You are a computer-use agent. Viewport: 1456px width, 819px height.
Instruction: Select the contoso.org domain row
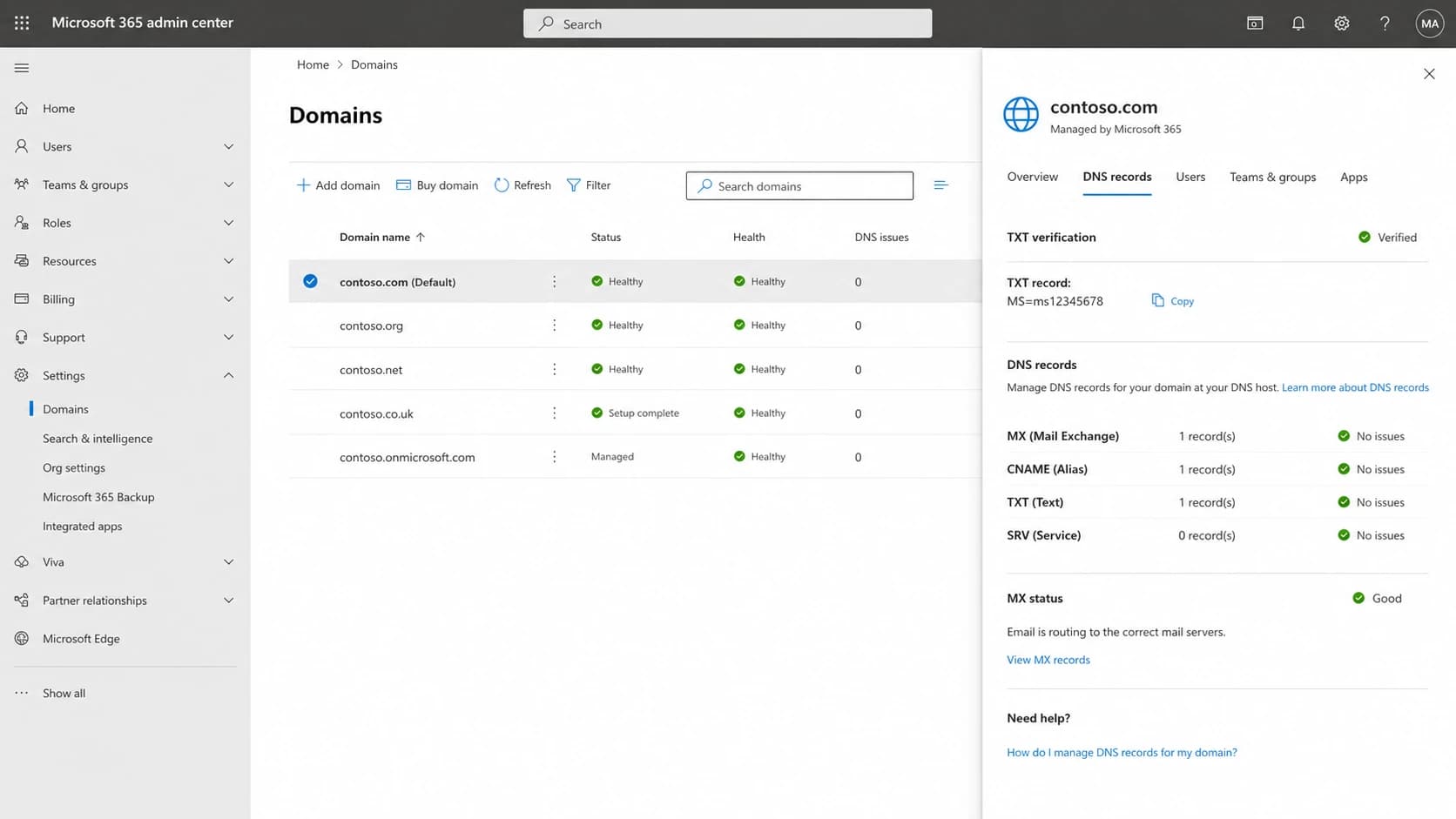coord(635,325)
